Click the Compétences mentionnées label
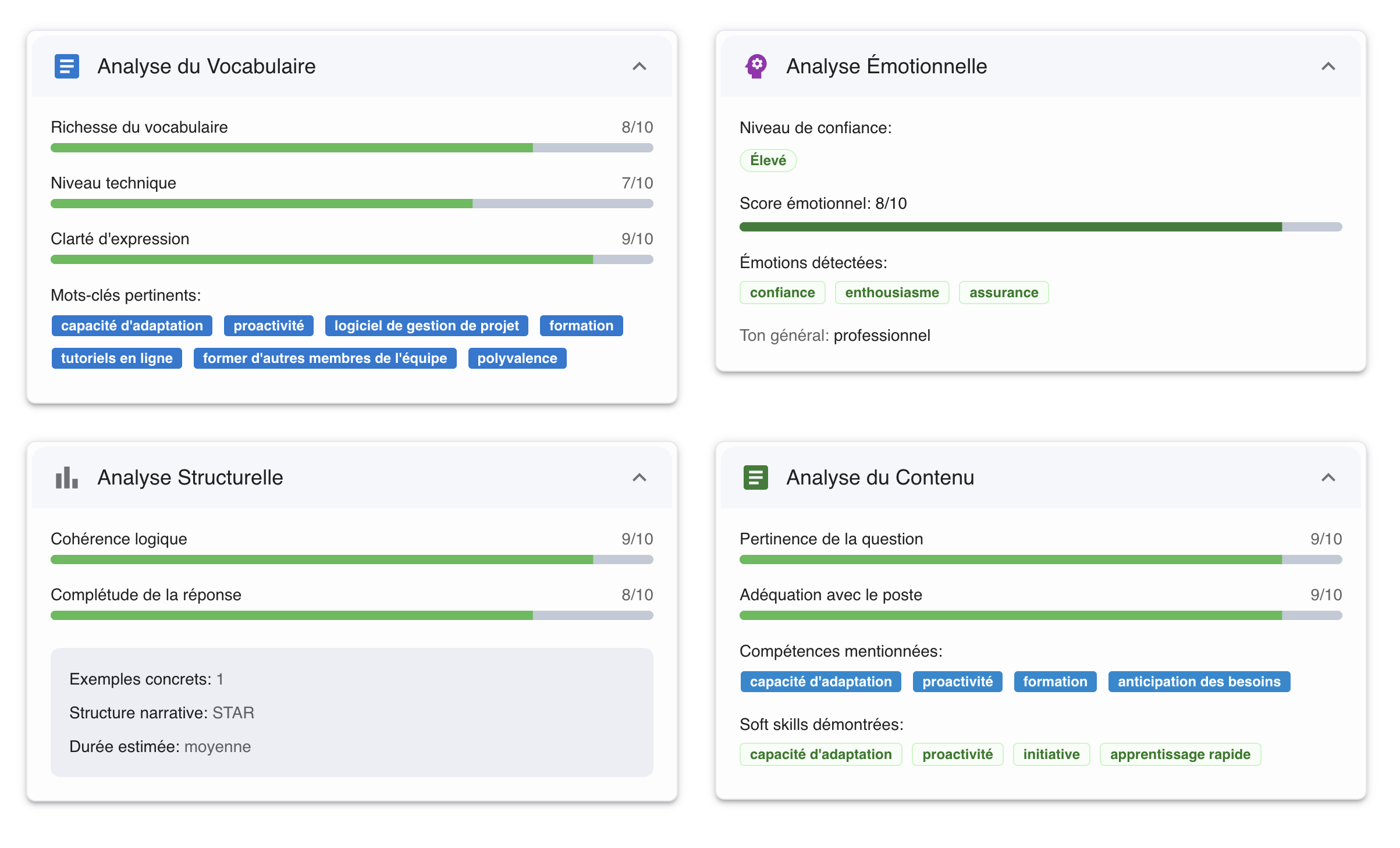The height and width of the screenshot is (848, 1400). point(841,651)
